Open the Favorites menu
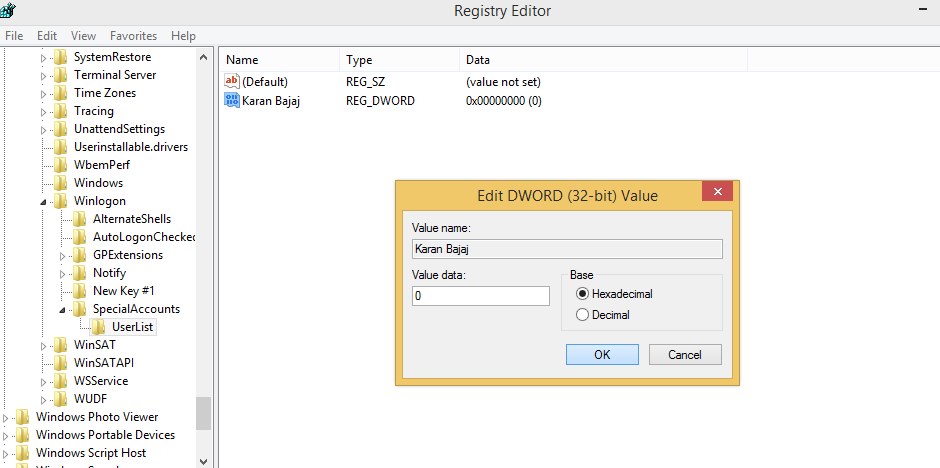The width and height of the screenshot is (940, 468). coord(133,36)
